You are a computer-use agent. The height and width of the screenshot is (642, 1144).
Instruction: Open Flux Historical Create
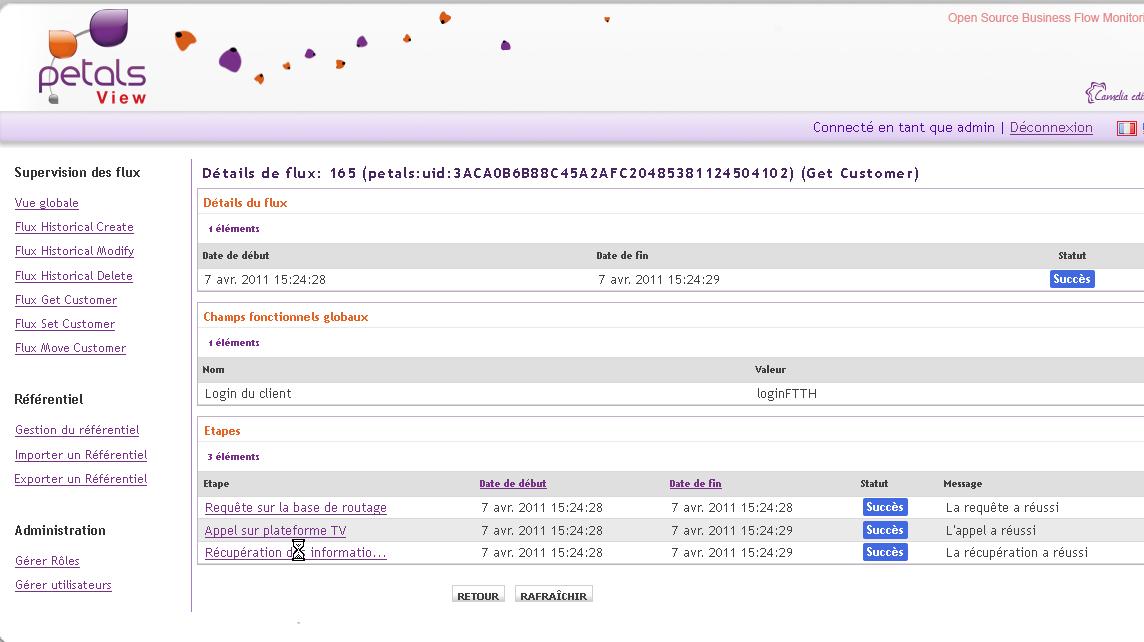tap(74, 227)
